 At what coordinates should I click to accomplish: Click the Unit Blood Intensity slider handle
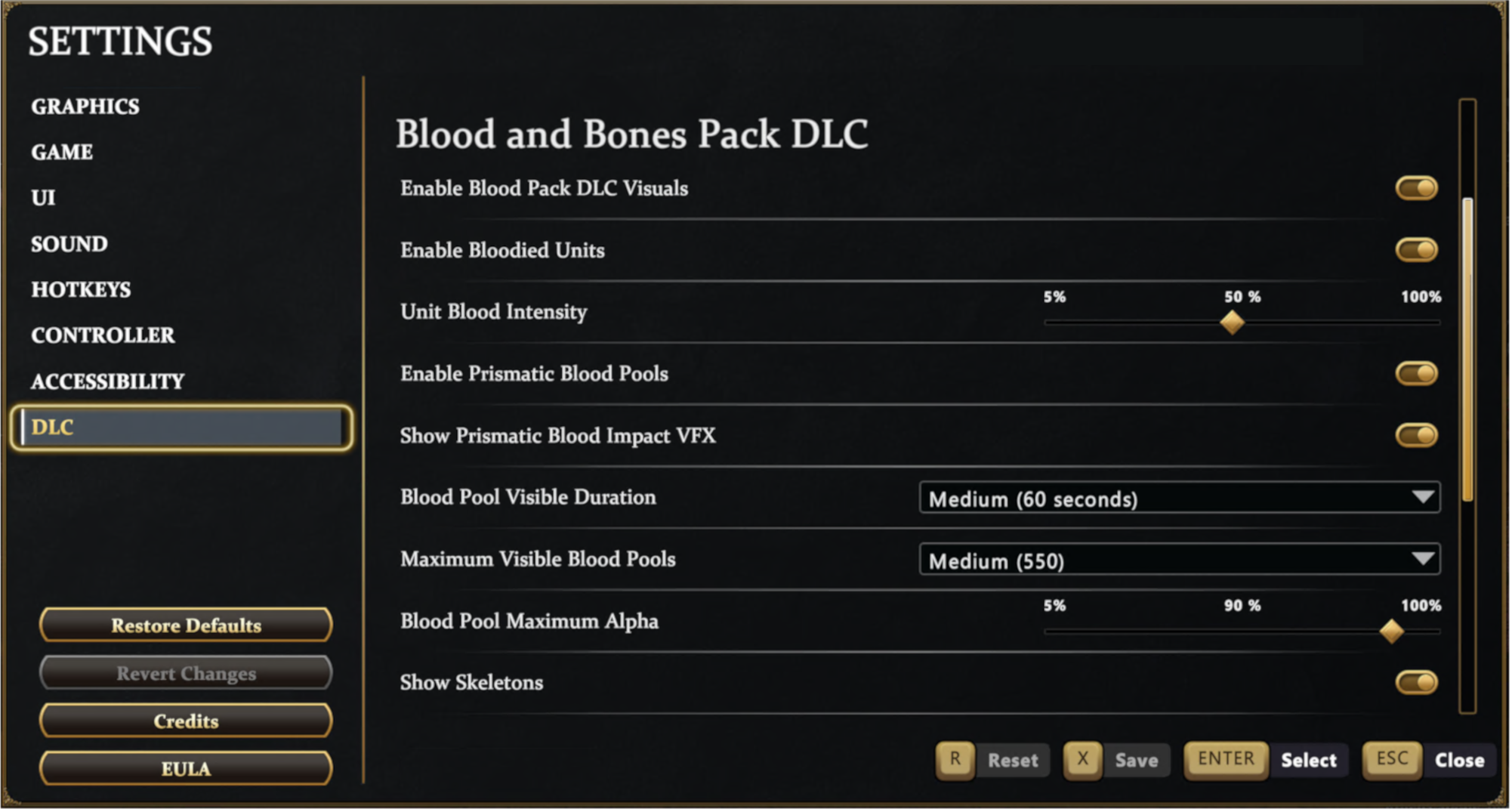(x=1232, y=323)
